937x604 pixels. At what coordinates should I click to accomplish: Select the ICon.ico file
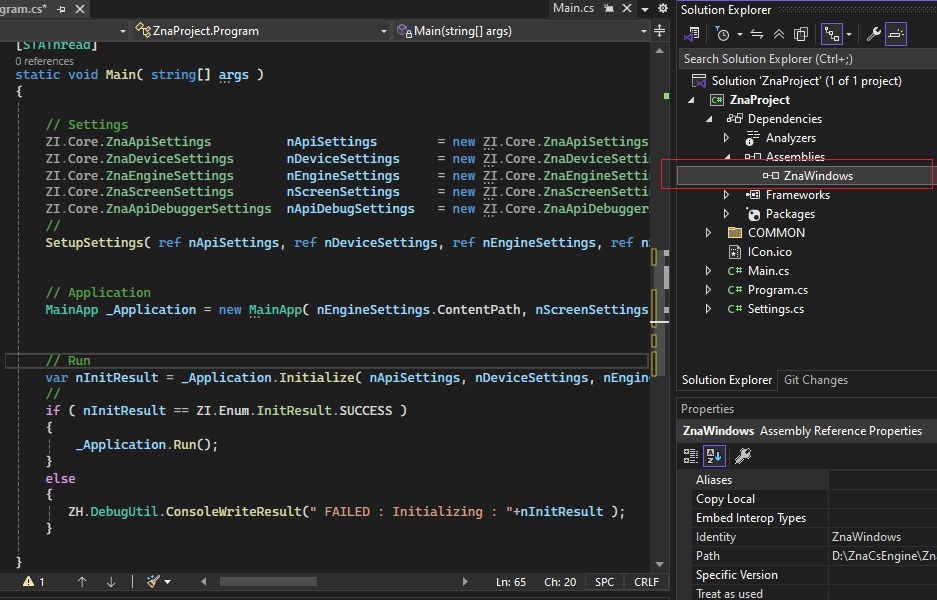(770, 252)
